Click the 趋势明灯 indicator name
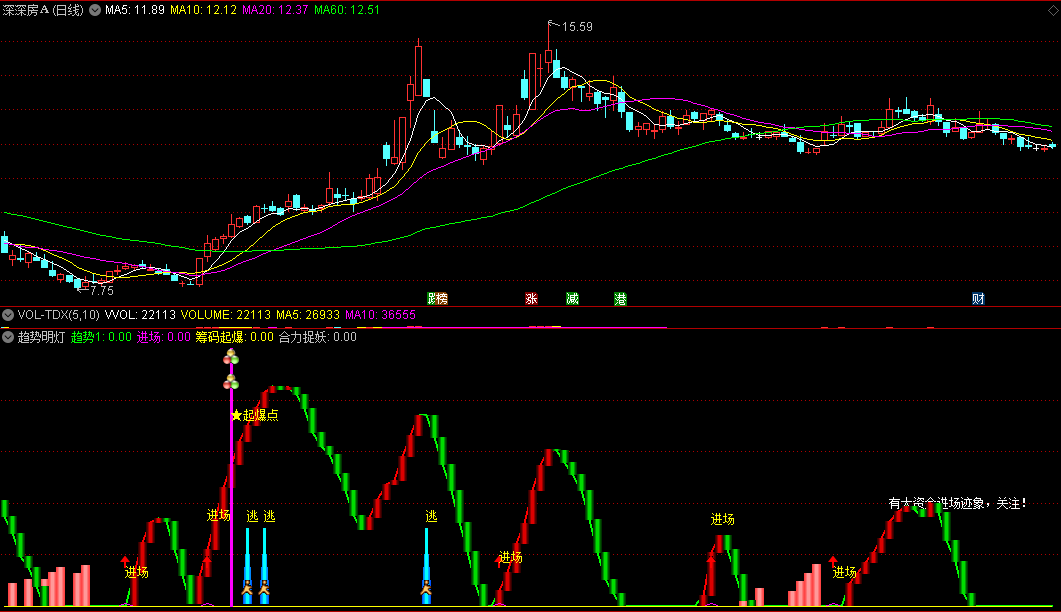 click(41, 337)
